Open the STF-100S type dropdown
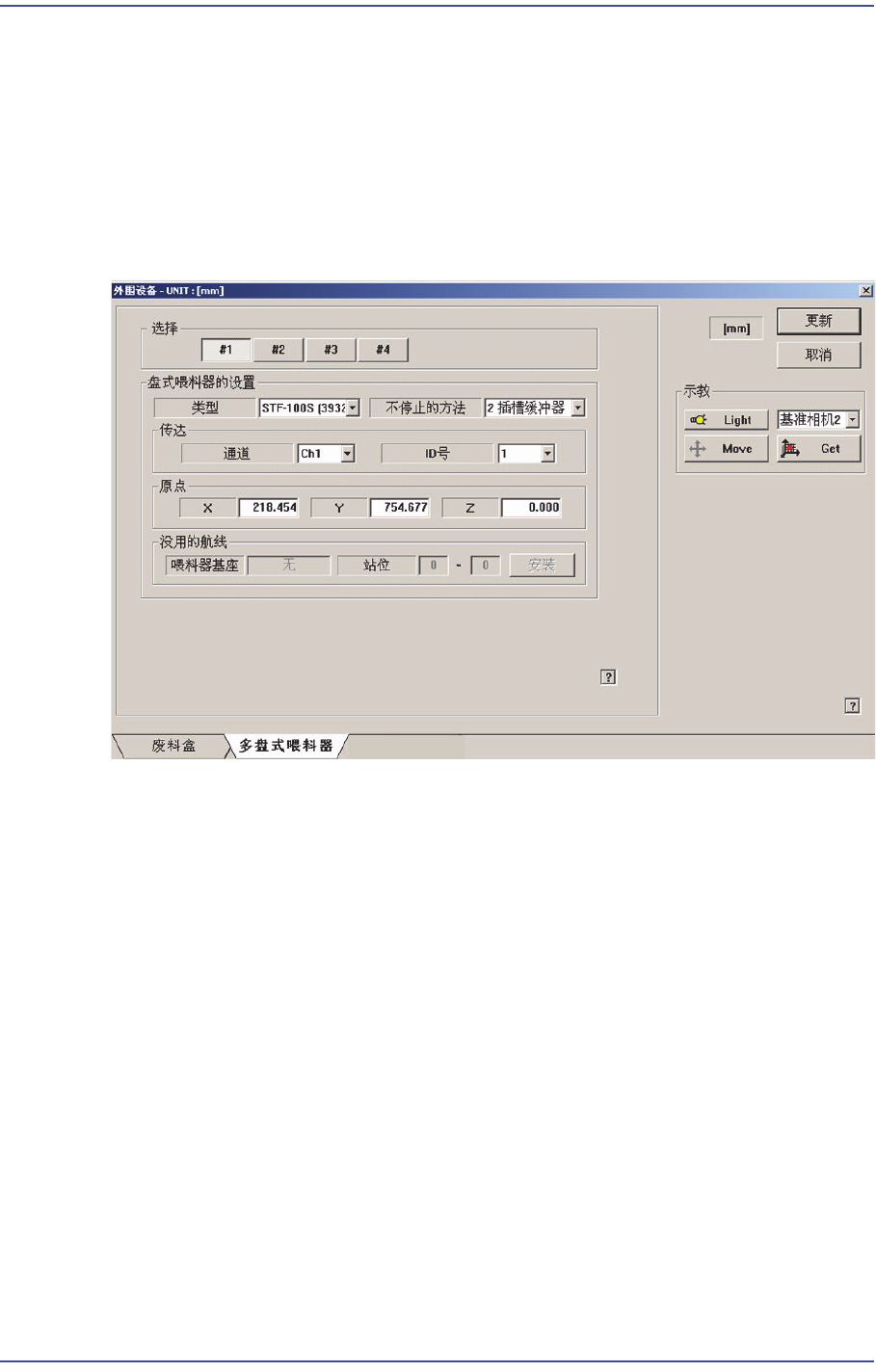The image size is (876, 1372). coord(309,409)
